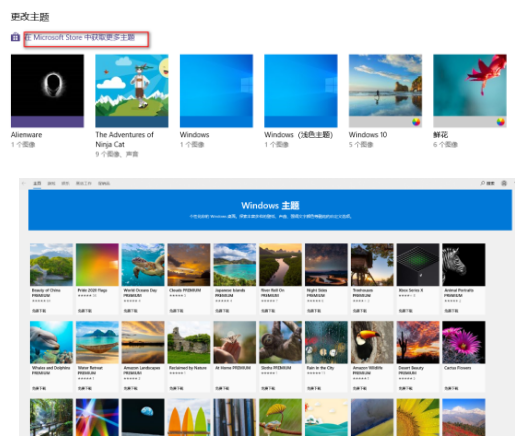The height and width of the screenshot is (442, 515).
Task: Click the Microsoft Store bag icon
Action: 15,37
